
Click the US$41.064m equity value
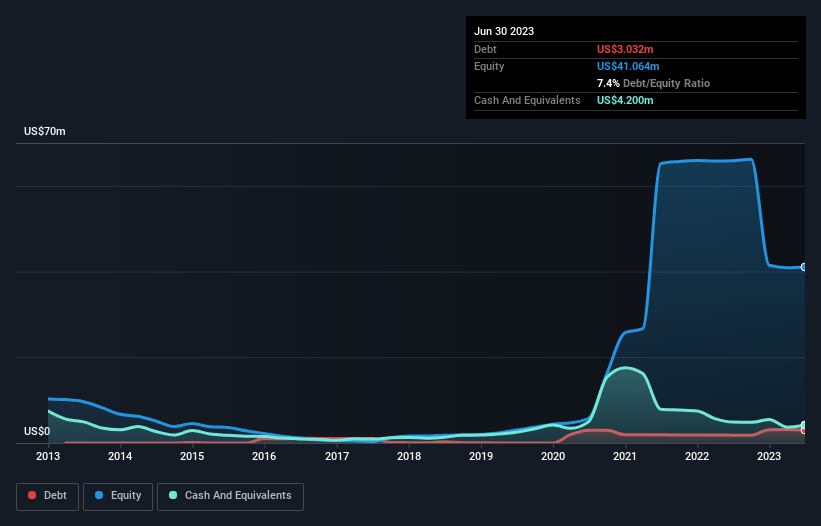point(628,66)
